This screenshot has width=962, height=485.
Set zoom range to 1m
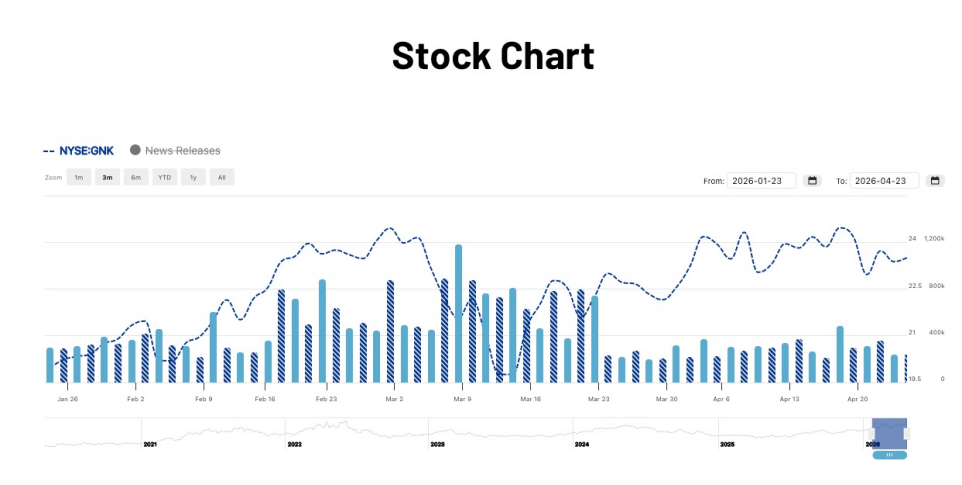tap(78, 178)
